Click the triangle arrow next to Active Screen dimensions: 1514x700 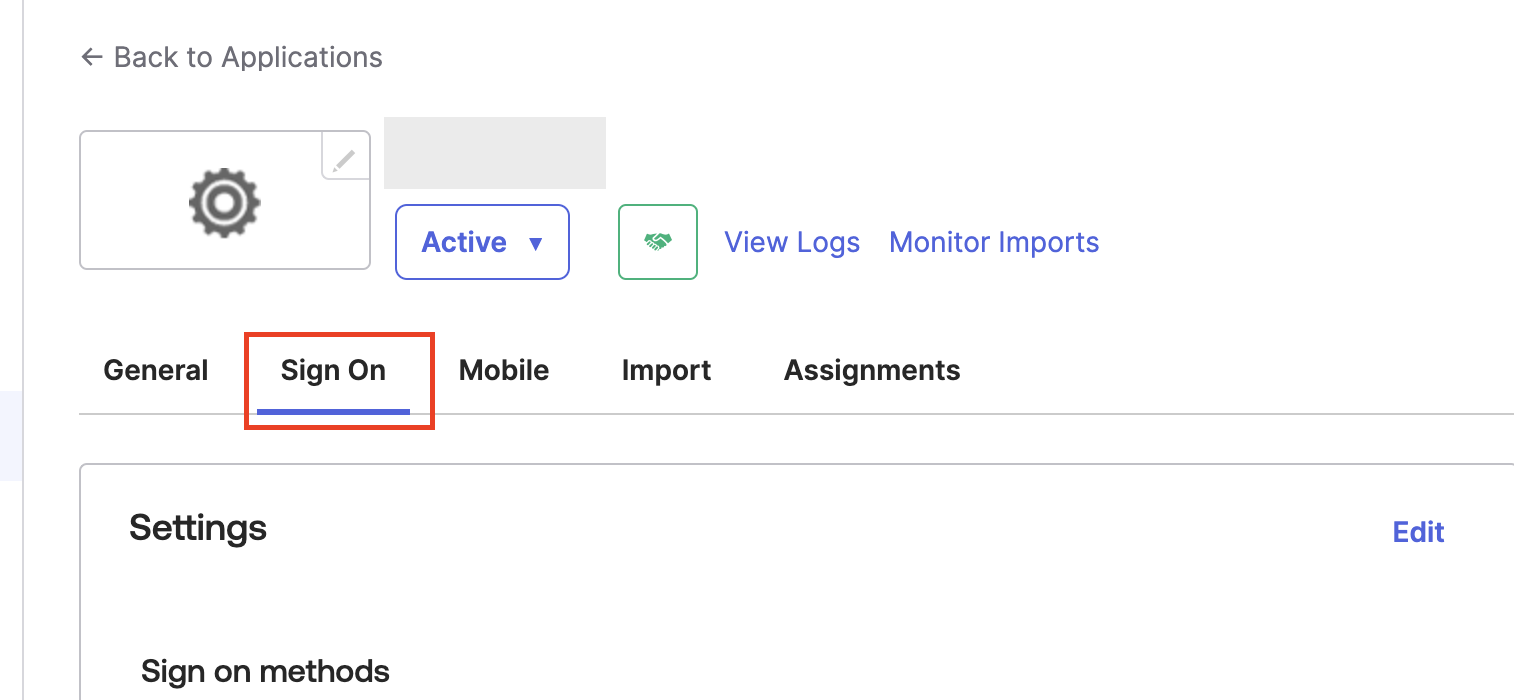[535, 243]
